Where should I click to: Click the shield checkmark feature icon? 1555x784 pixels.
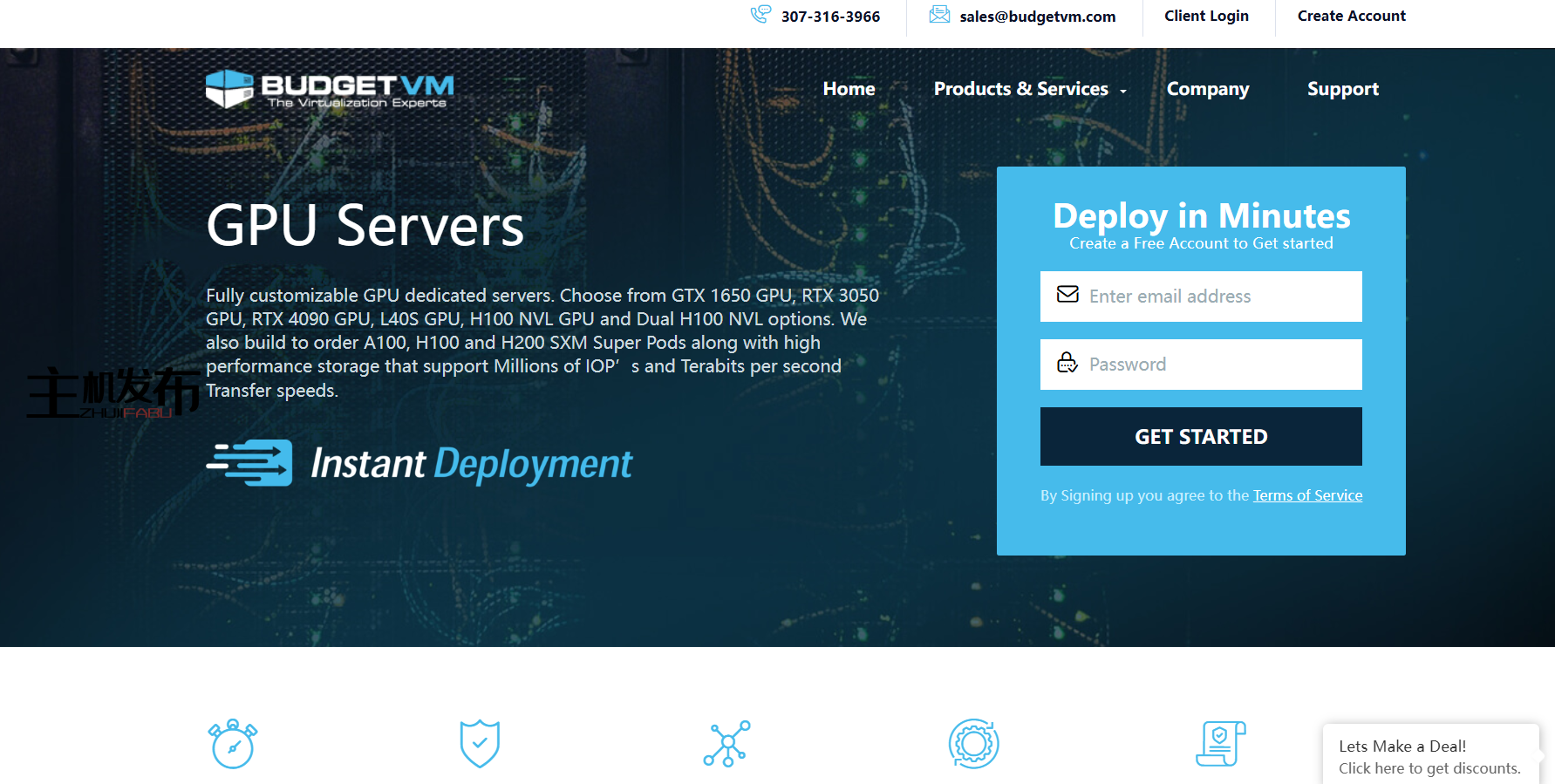pos(480,744)
